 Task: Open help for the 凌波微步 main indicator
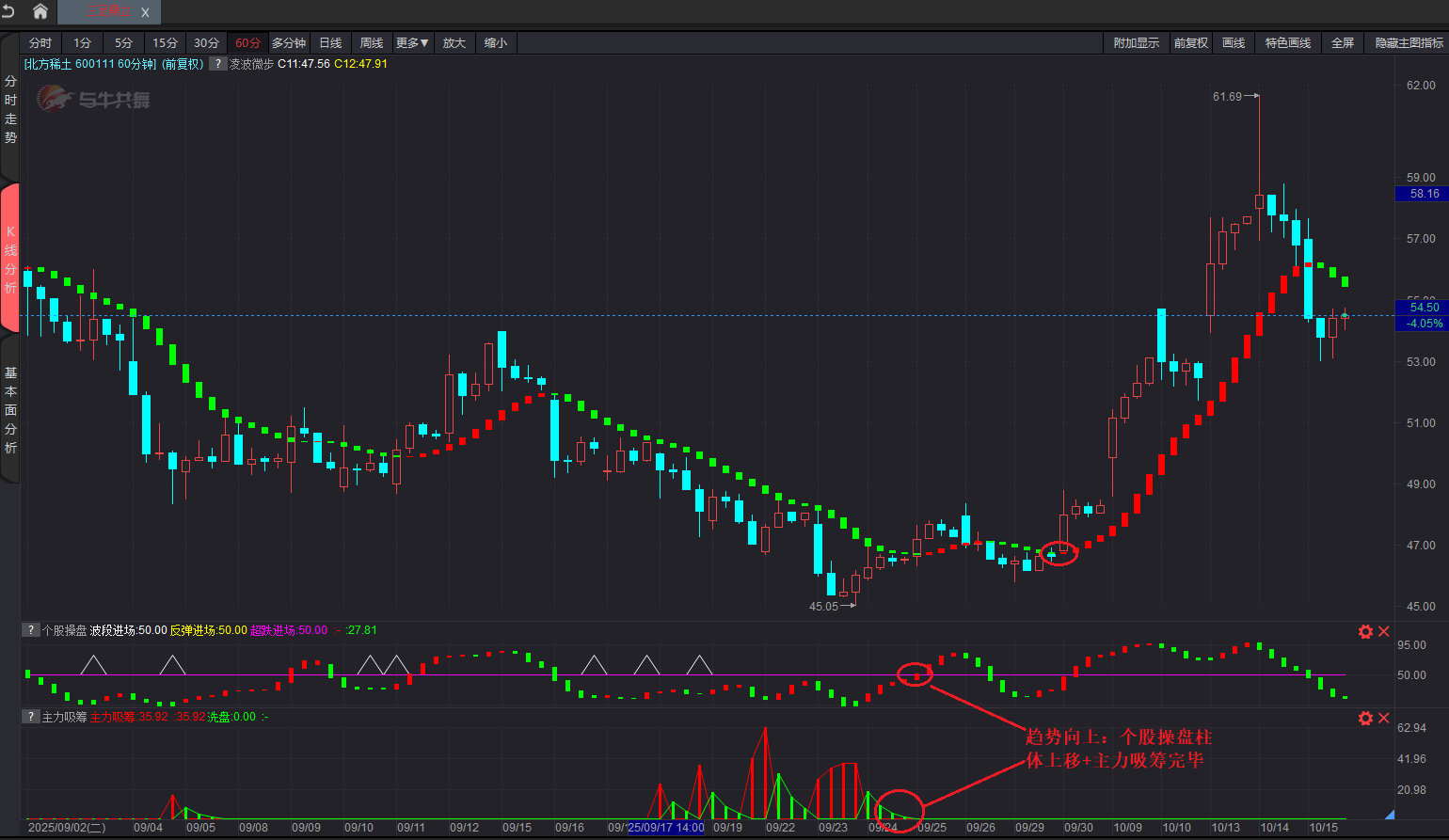[217, 64]
